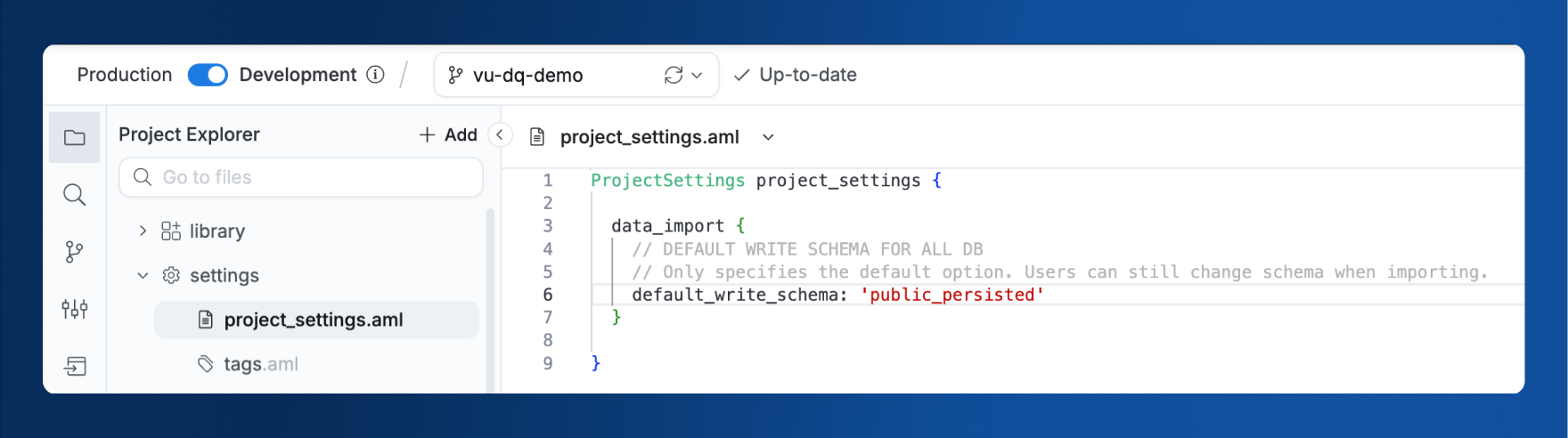Click the settings gear icon in tree

click(x=171, y=275)
